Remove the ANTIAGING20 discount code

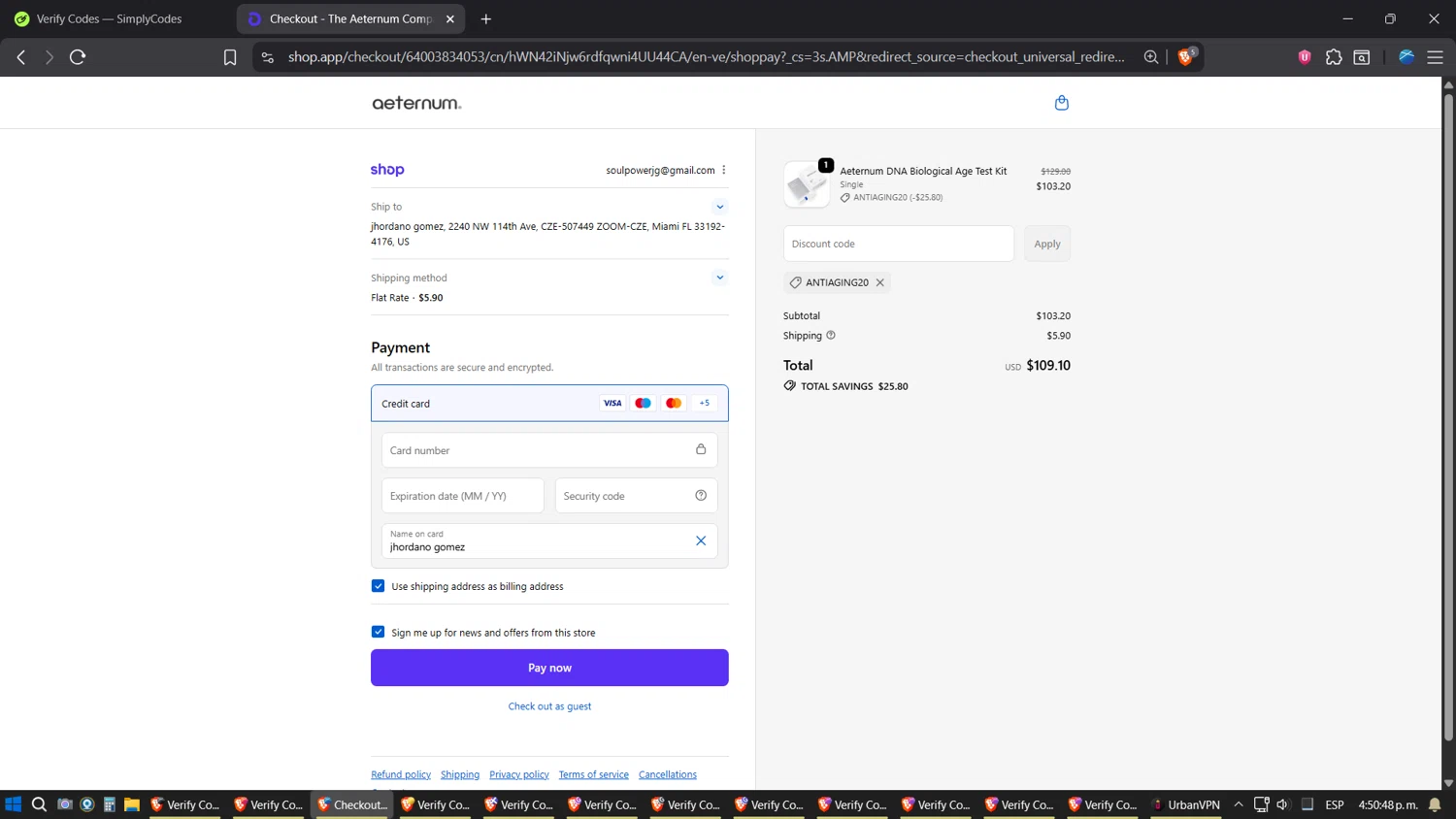[880, 282]
